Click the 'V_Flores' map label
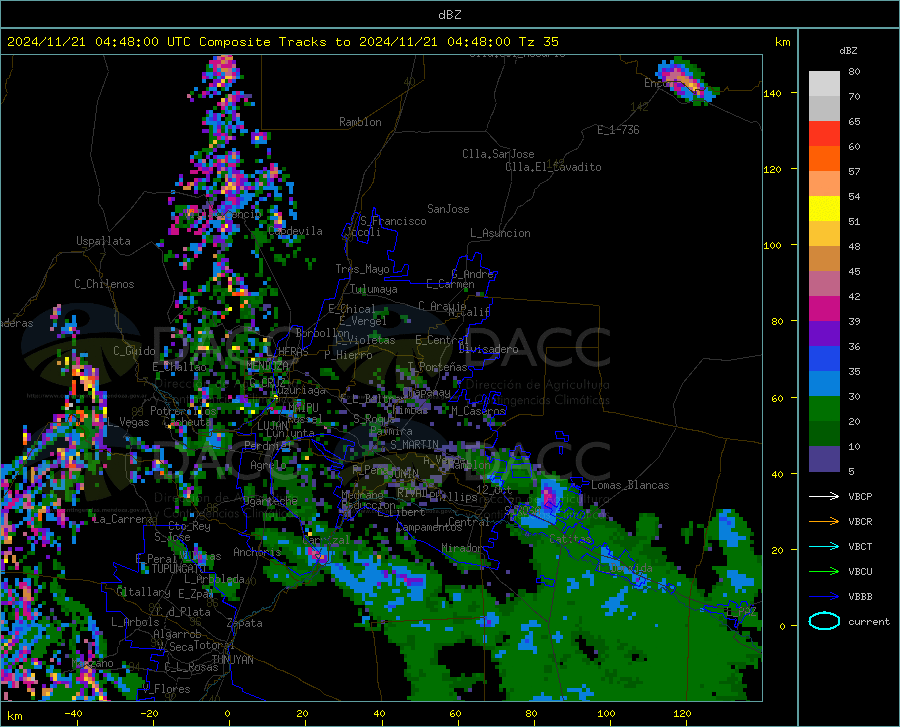 166,689
